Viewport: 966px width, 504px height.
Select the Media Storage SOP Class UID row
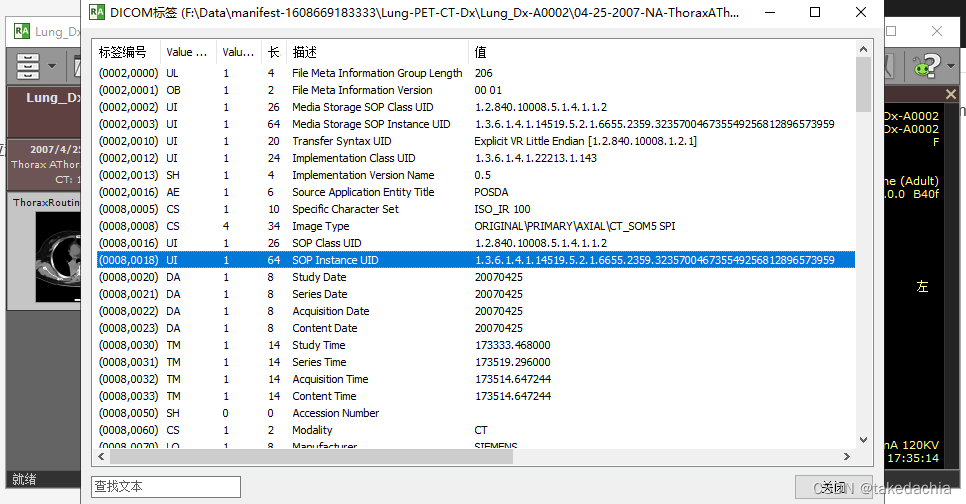coord(476,107)
